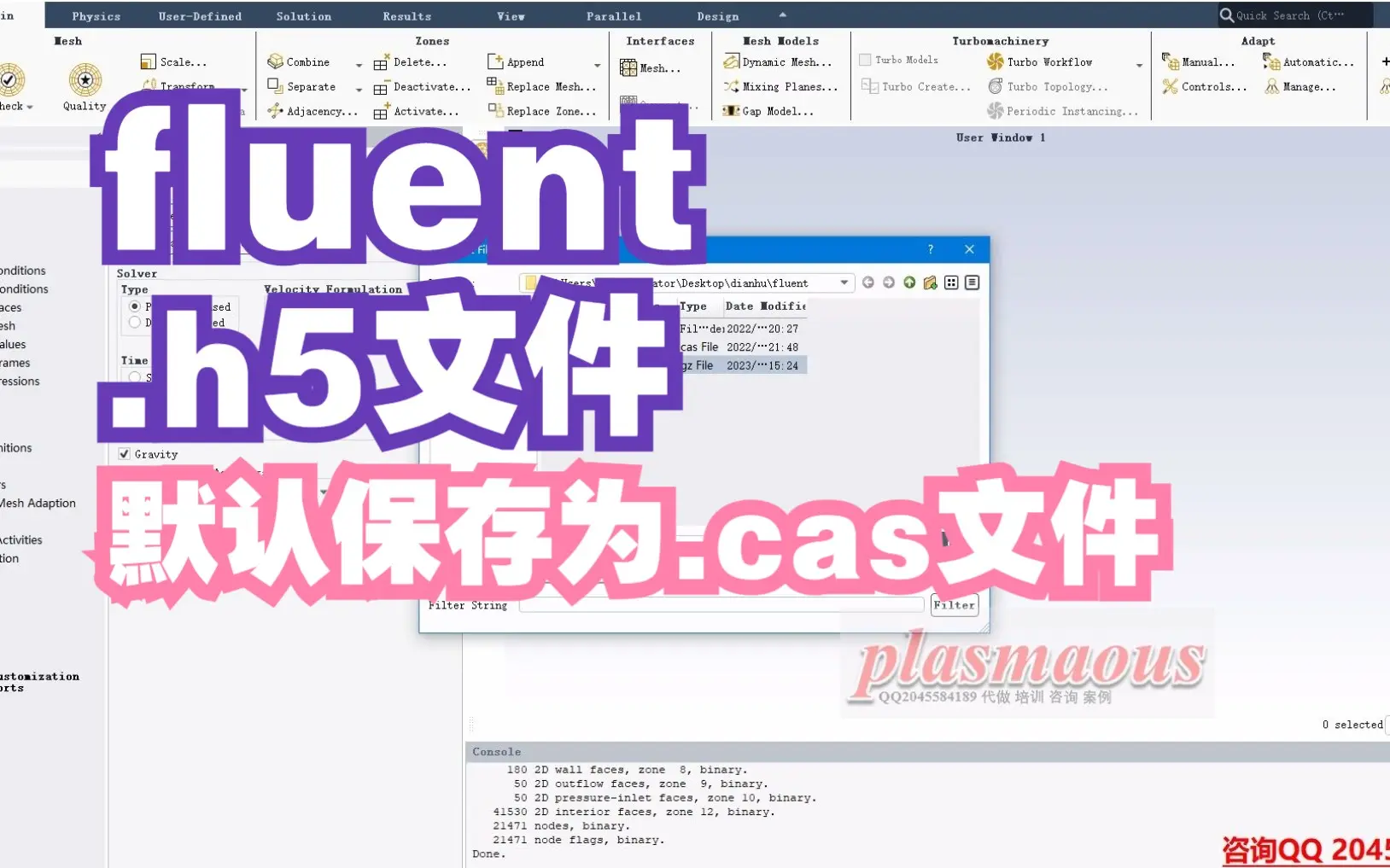Click the Deactivate zones icon
1390x868 pixels.
point(382,87)
